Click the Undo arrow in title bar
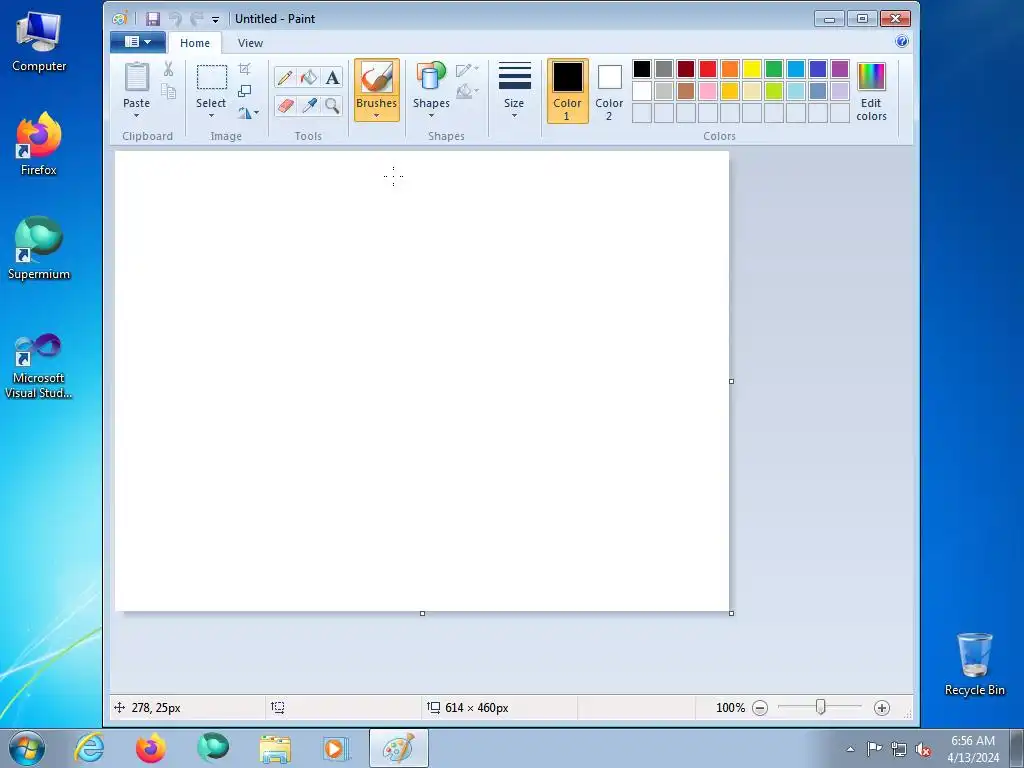Screen dimensions: 1024x768 [x=175, y=19]
